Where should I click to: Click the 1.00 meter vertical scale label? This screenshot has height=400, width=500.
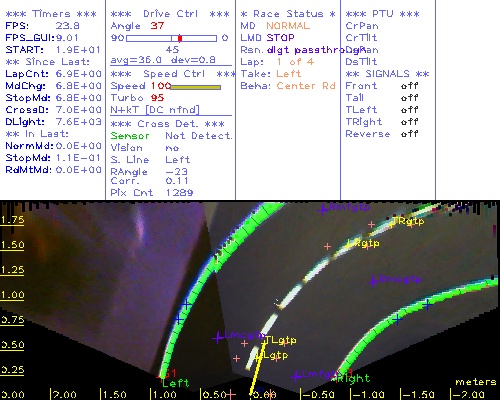tap(12, 295)
